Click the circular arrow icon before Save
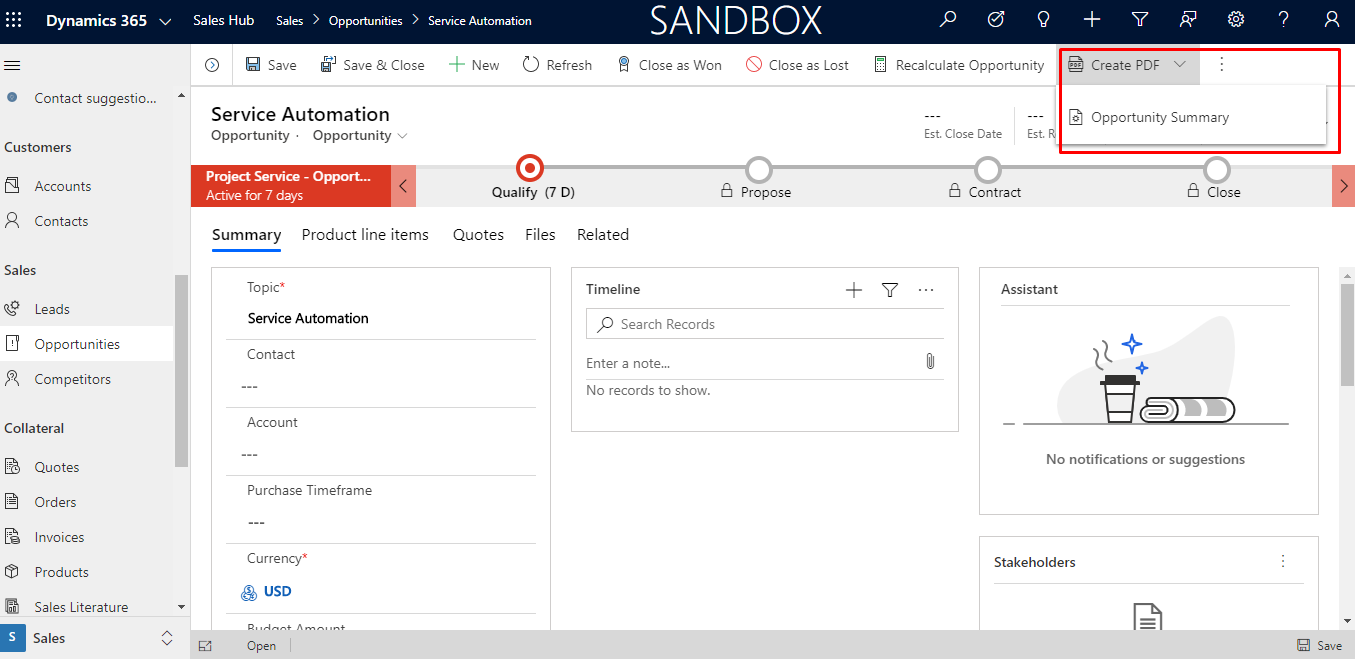Image resolution: width=1355 pixels, height=659 pixels. pos(212,65)
